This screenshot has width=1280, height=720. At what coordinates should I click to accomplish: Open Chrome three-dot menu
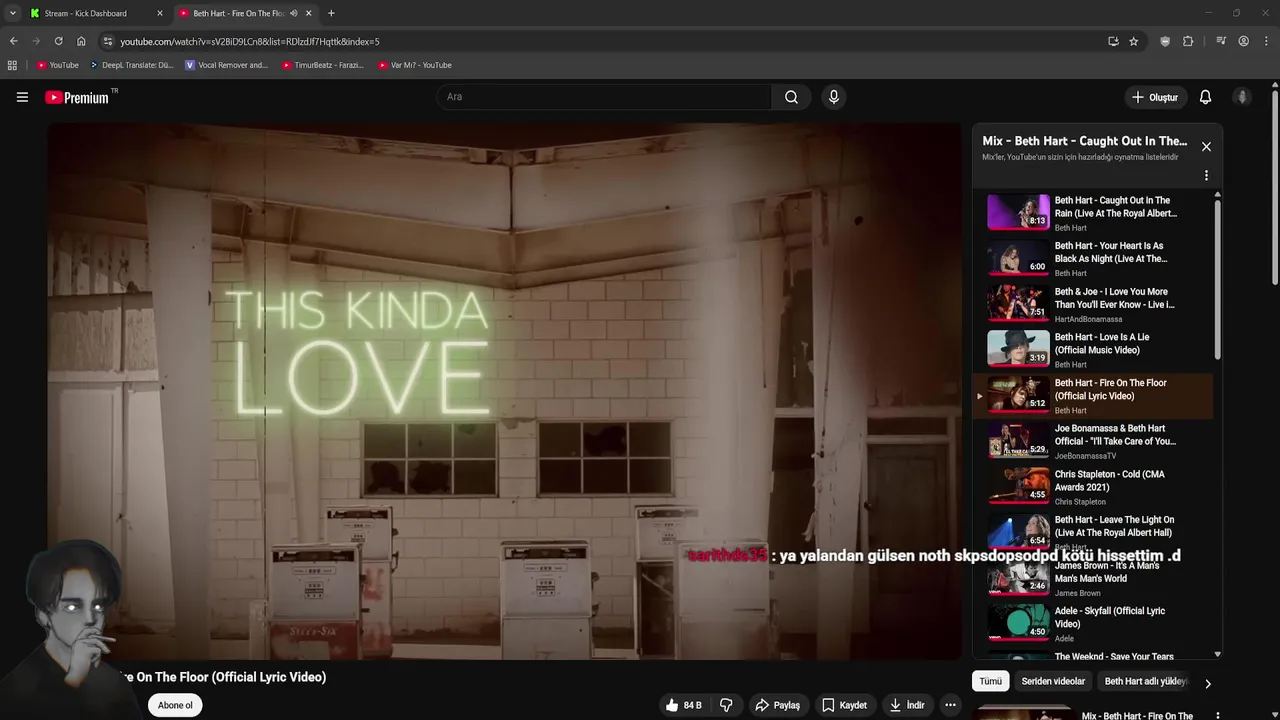pyautogui.click(x=1266, y=41)
